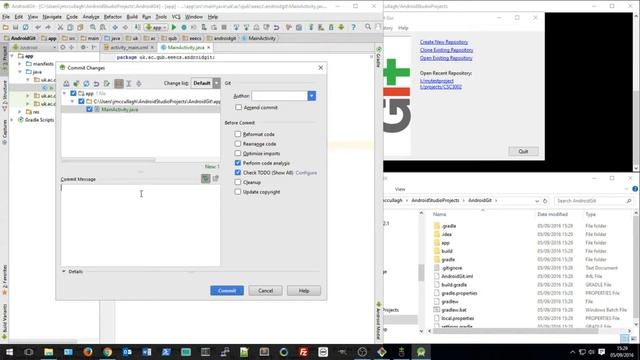The image size is (640, 360).
Task: Click inside the Commit Message text area
Action: [140, 225]
